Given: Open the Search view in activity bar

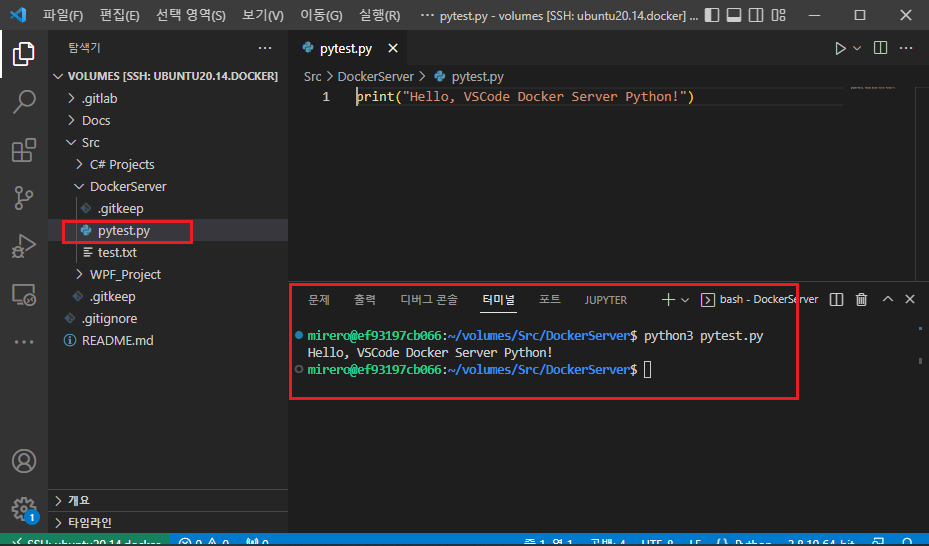Looking at the screenshot, I should coord(24,102).
